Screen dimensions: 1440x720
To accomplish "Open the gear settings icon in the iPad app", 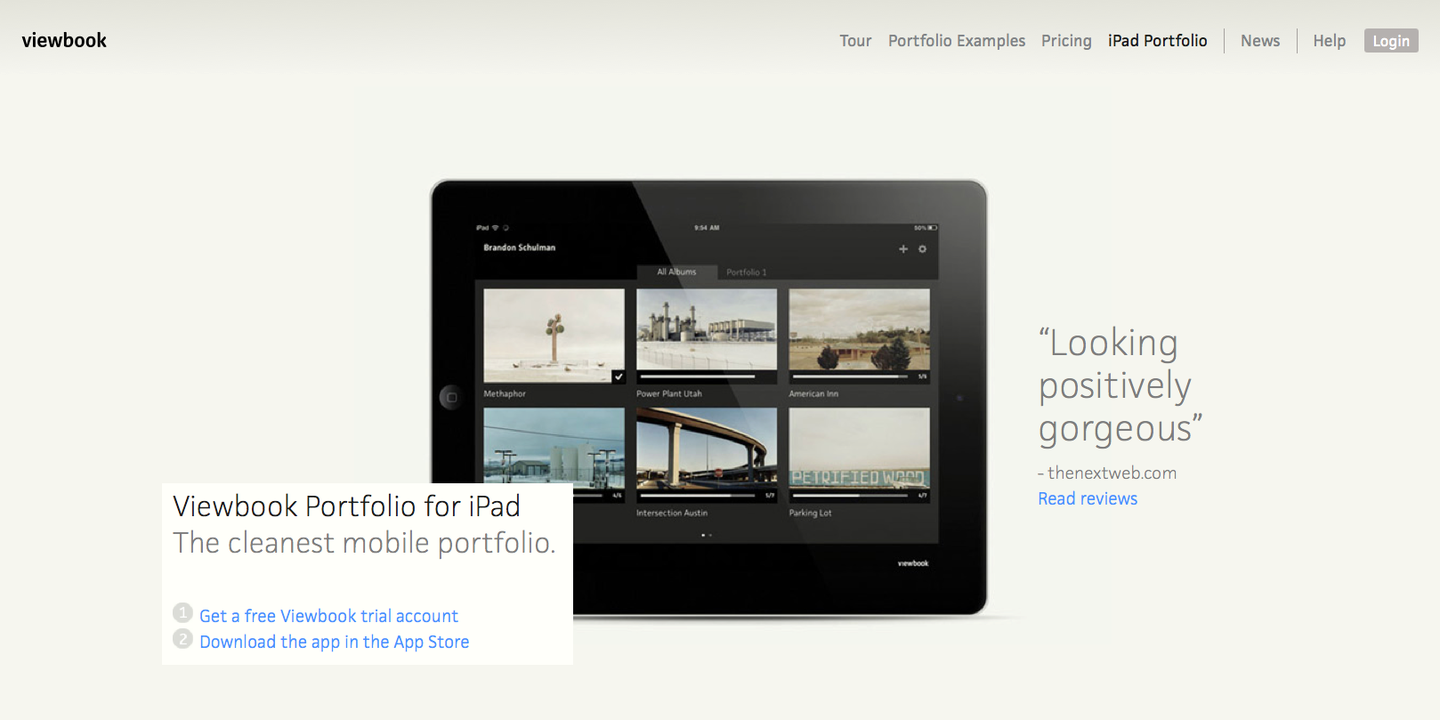I will pos(923,249).
